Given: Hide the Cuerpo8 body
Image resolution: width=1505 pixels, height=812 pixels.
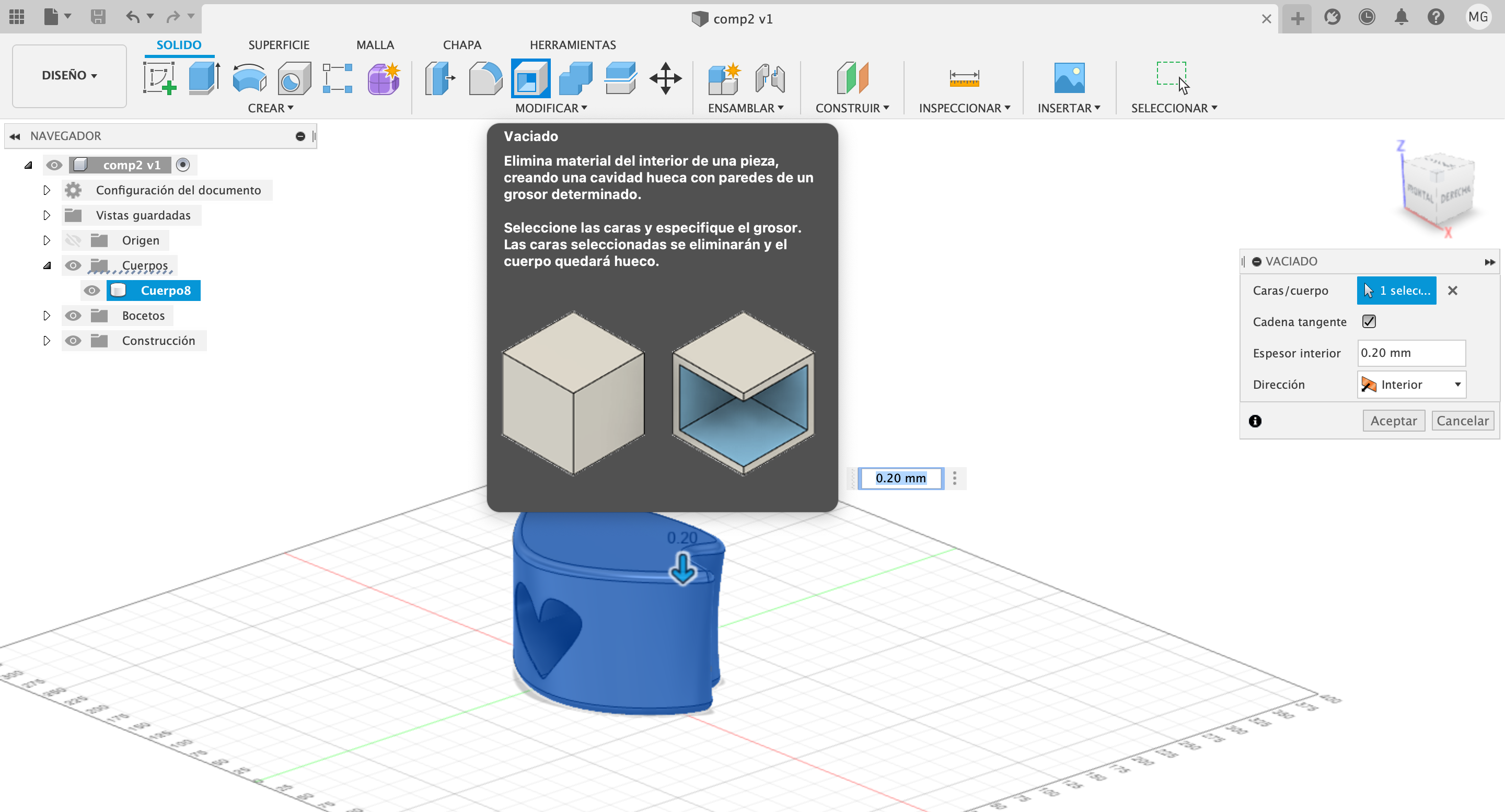Looking at the screenshot, I should coord(92,291).
